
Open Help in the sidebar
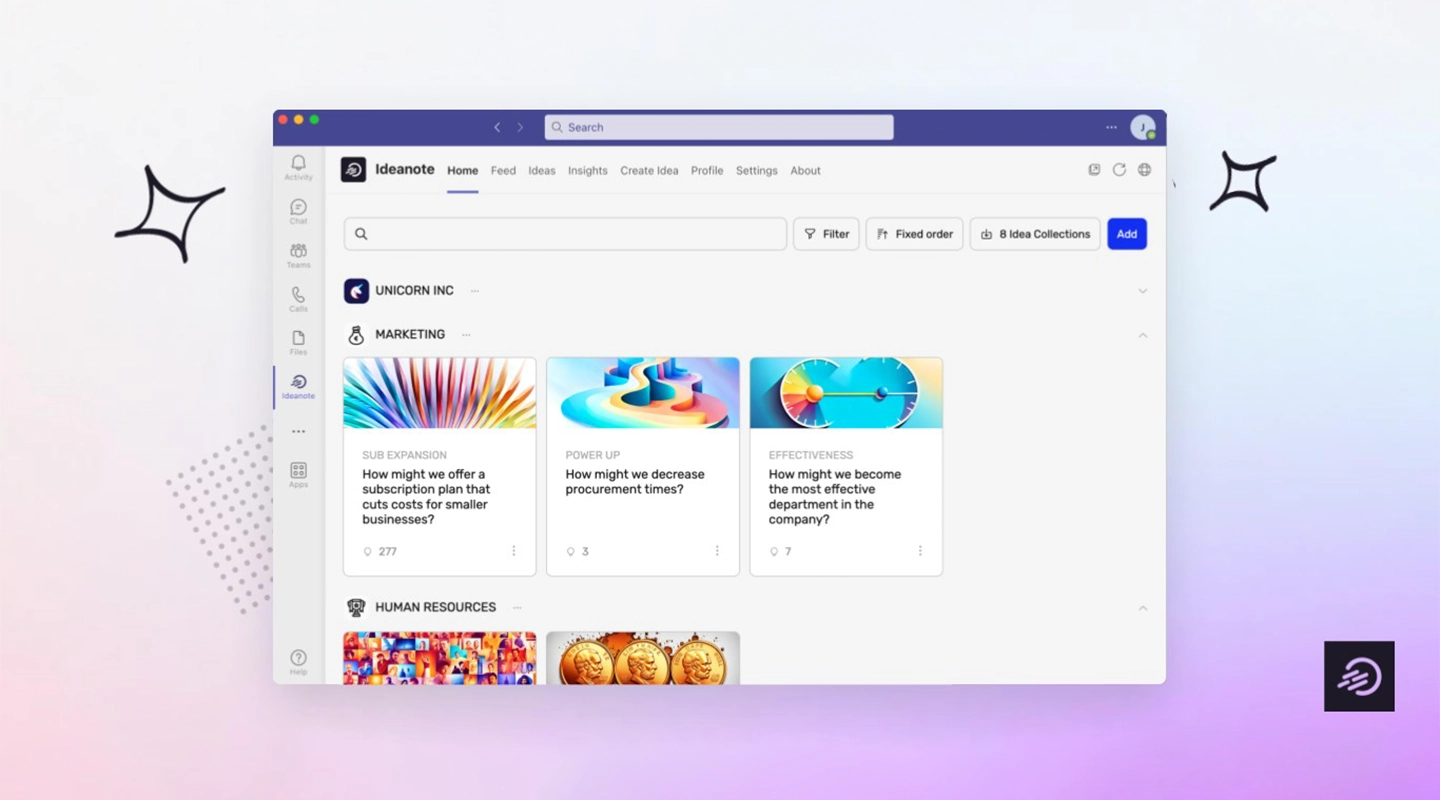tap(298, 662)
